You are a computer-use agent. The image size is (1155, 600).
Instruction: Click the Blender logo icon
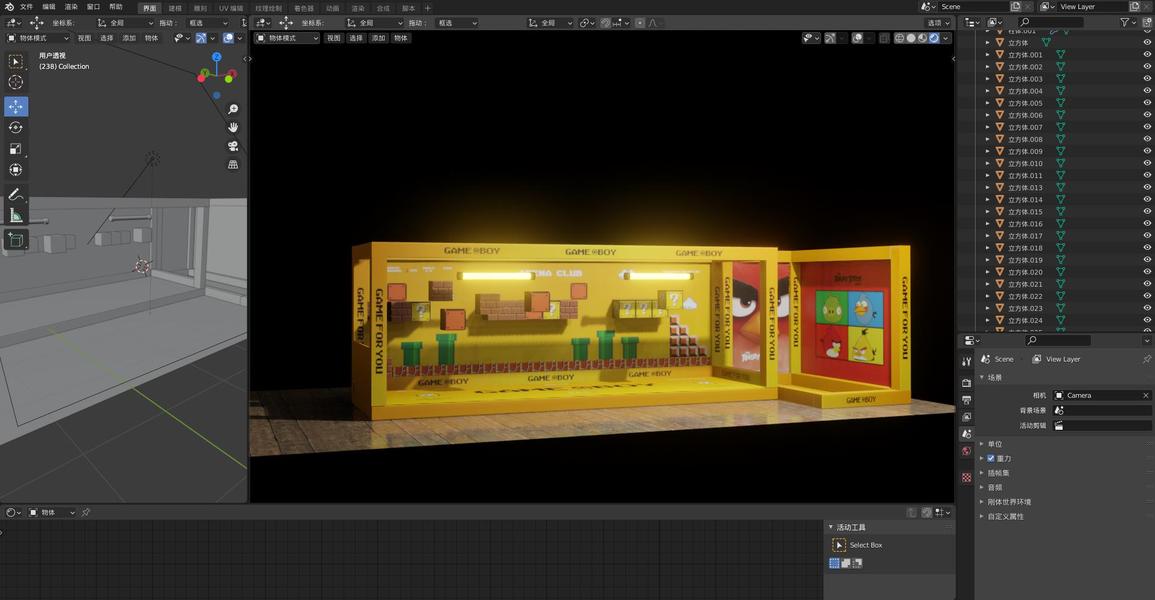(x=9, y=7)
